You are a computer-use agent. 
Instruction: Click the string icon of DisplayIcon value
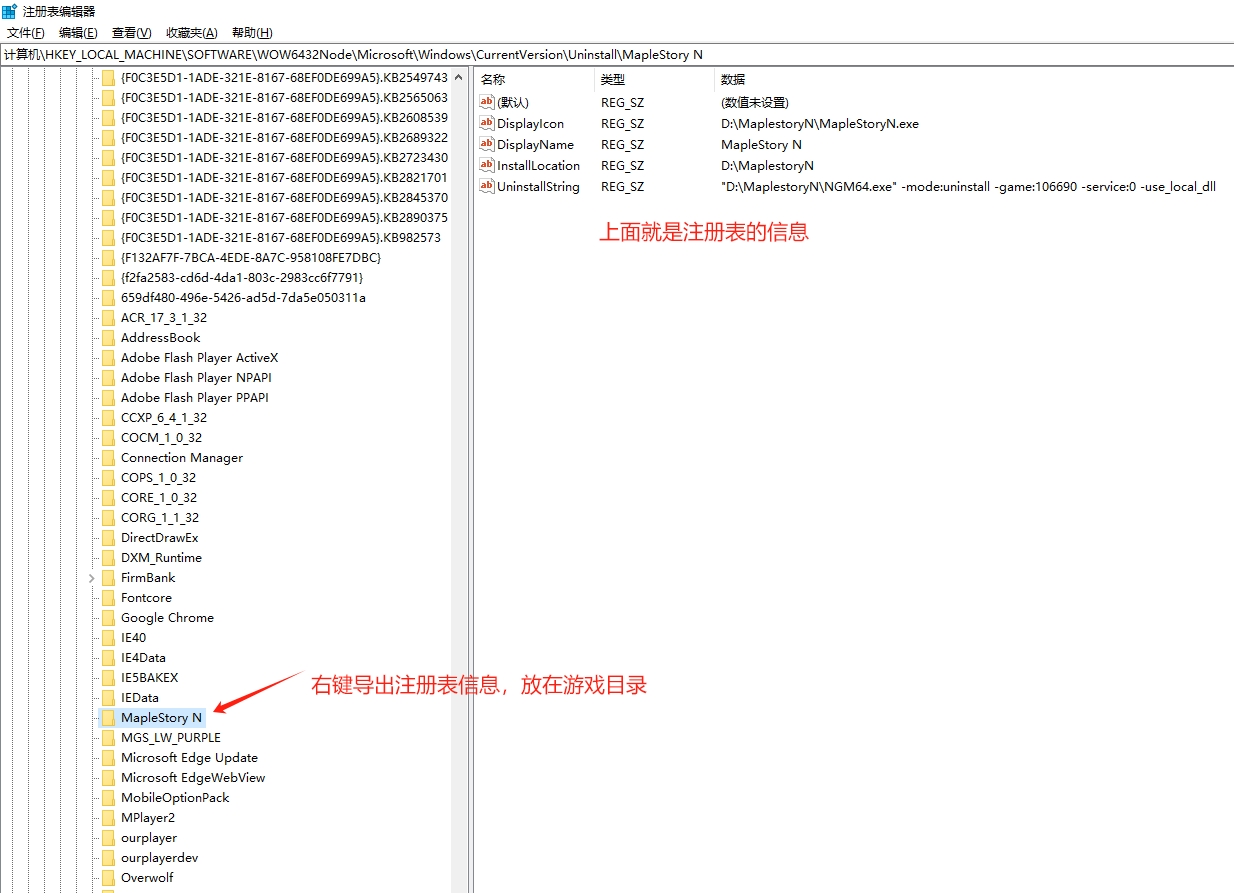click(487, 123)
